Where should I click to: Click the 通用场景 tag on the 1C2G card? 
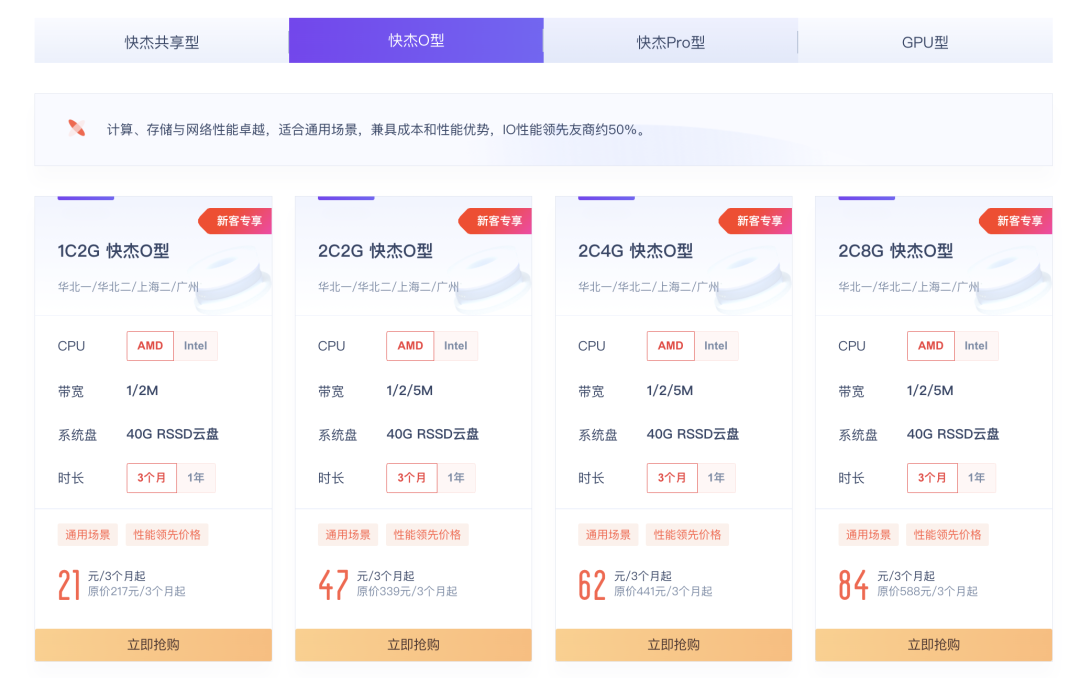[88, 534]
